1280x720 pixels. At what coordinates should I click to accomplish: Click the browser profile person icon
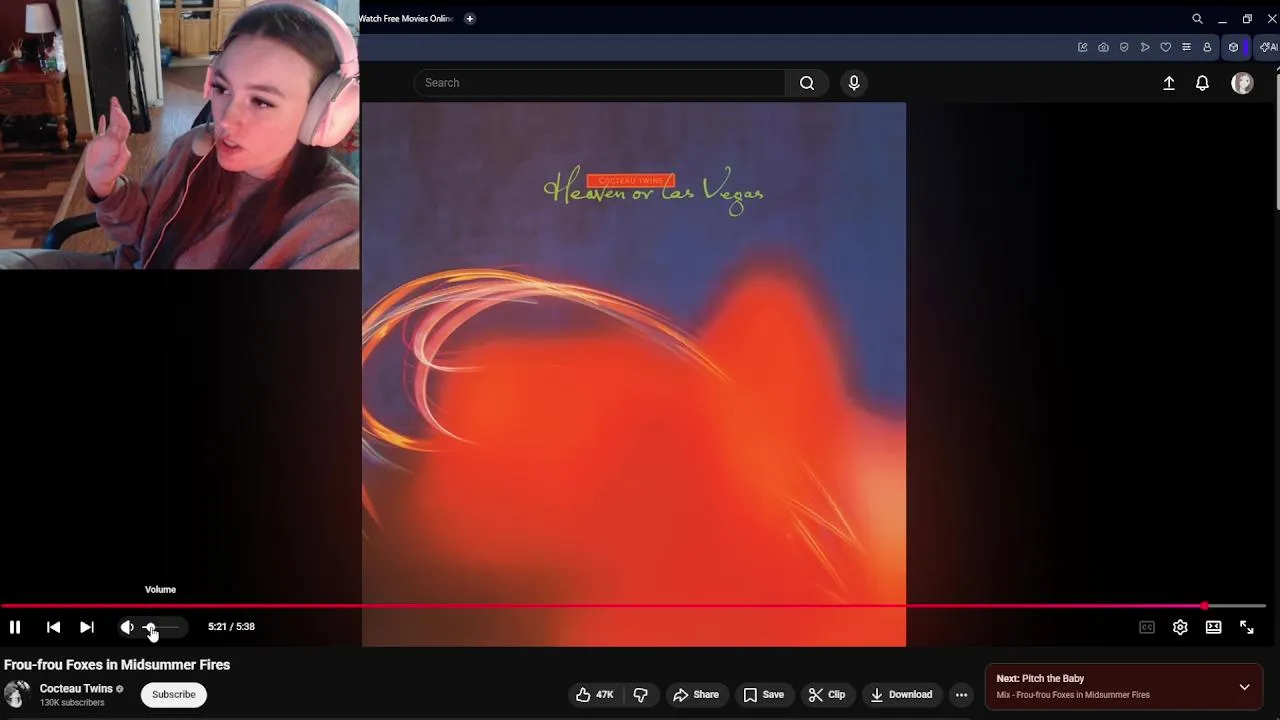tap(1207, 47)
